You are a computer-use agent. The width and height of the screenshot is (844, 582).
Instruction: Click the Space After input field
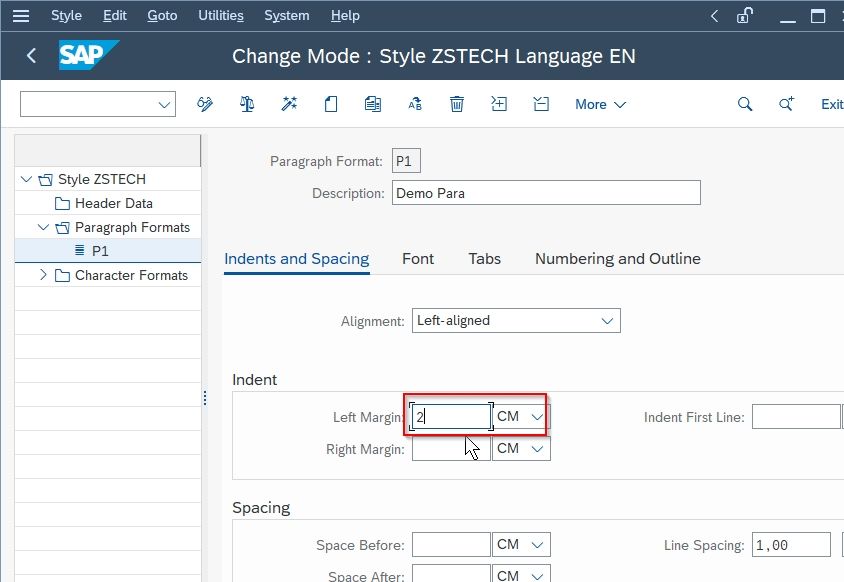pos(451,574)
